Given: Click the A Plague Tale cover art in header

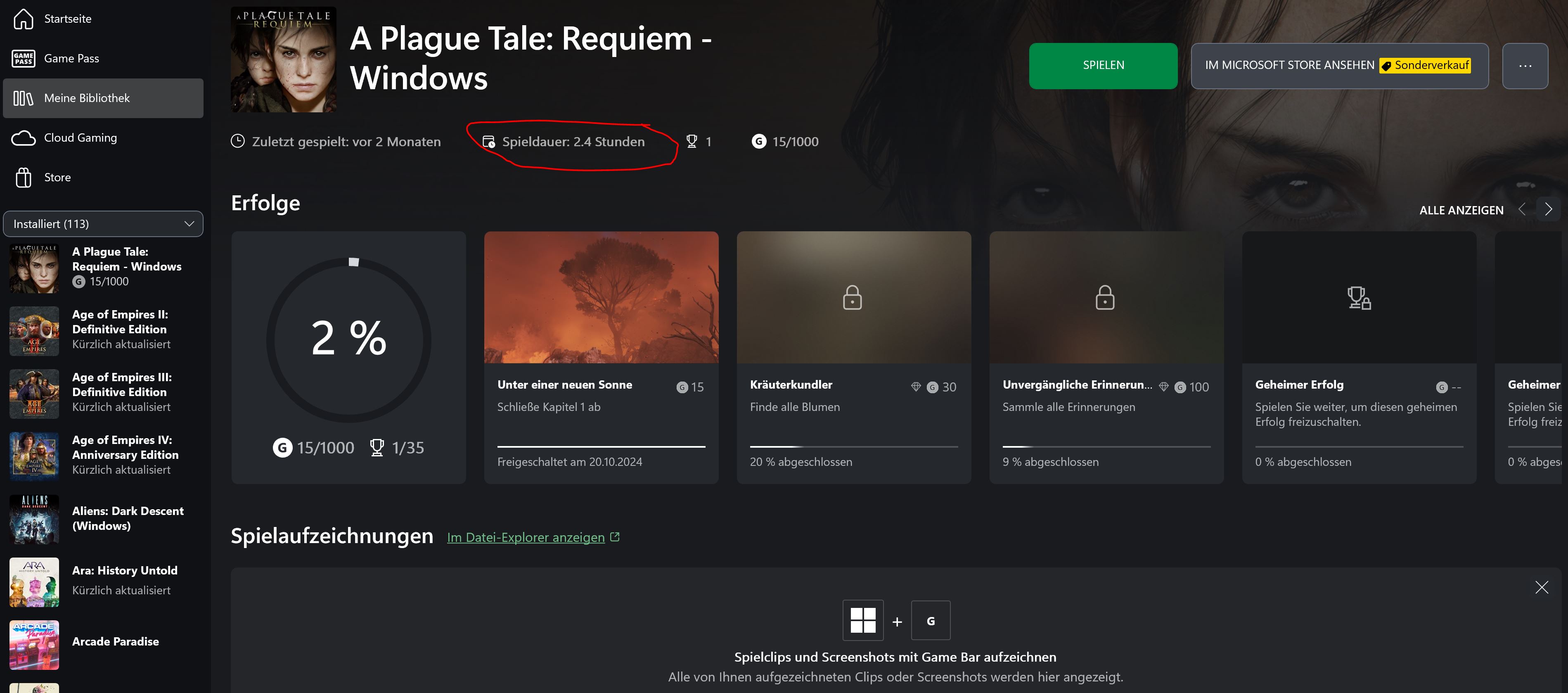Looking at the screenshot, I should 283,59.
